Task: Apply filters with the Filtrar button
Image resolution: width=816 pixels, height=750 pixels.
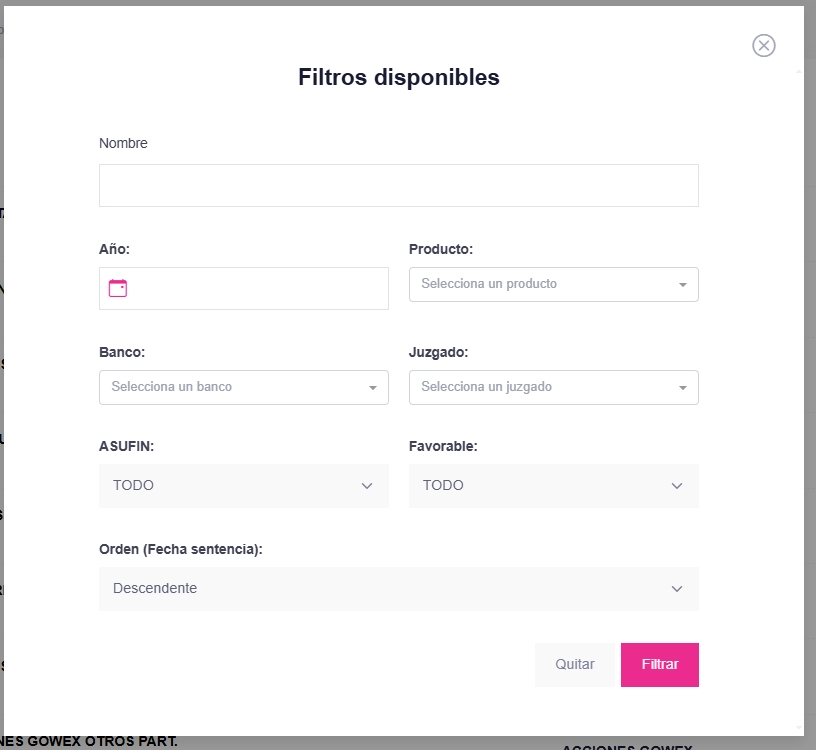Action: tap(660, 665)
